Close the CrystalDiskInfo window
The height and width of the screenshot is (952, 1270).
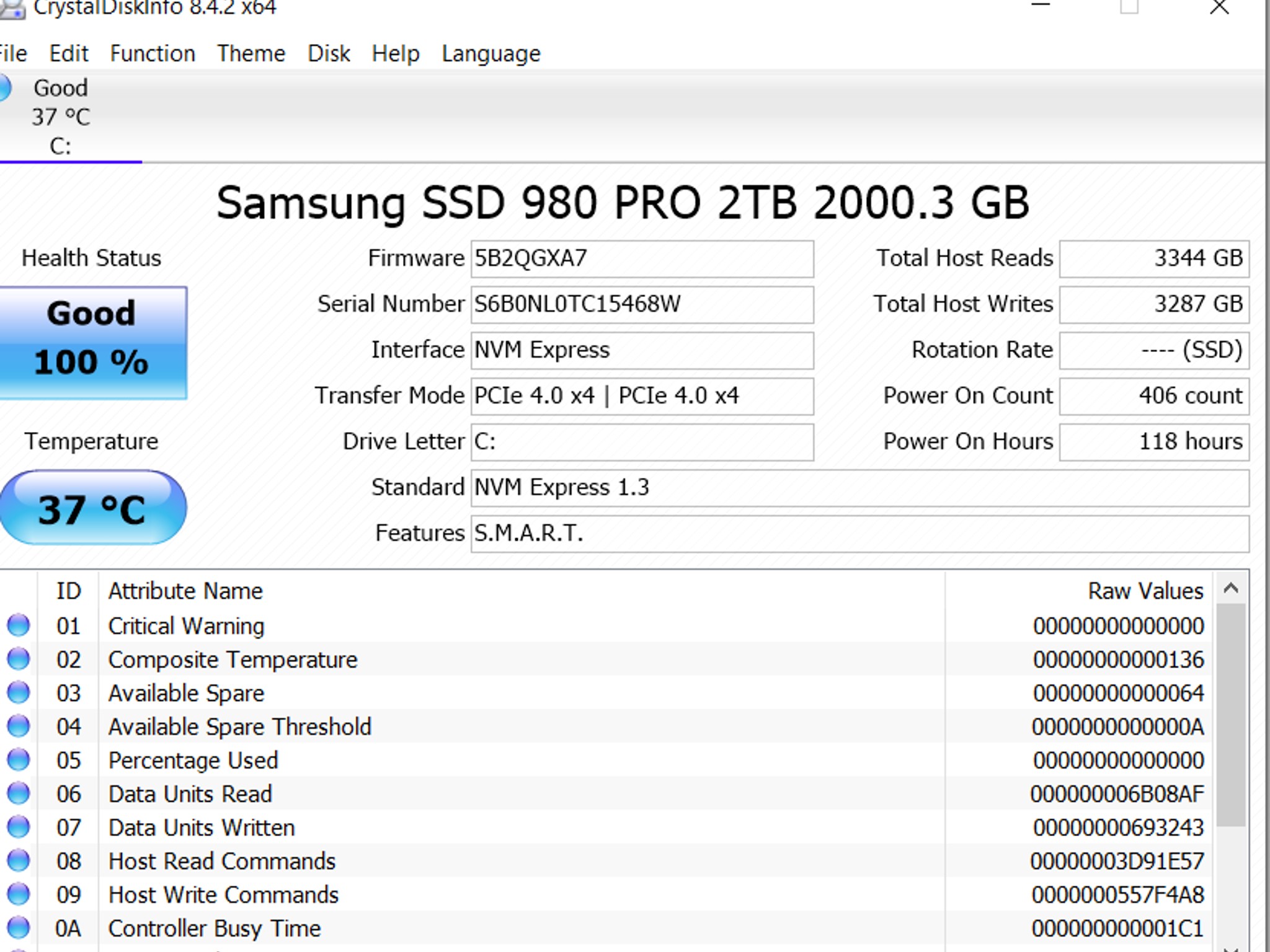1219,7
